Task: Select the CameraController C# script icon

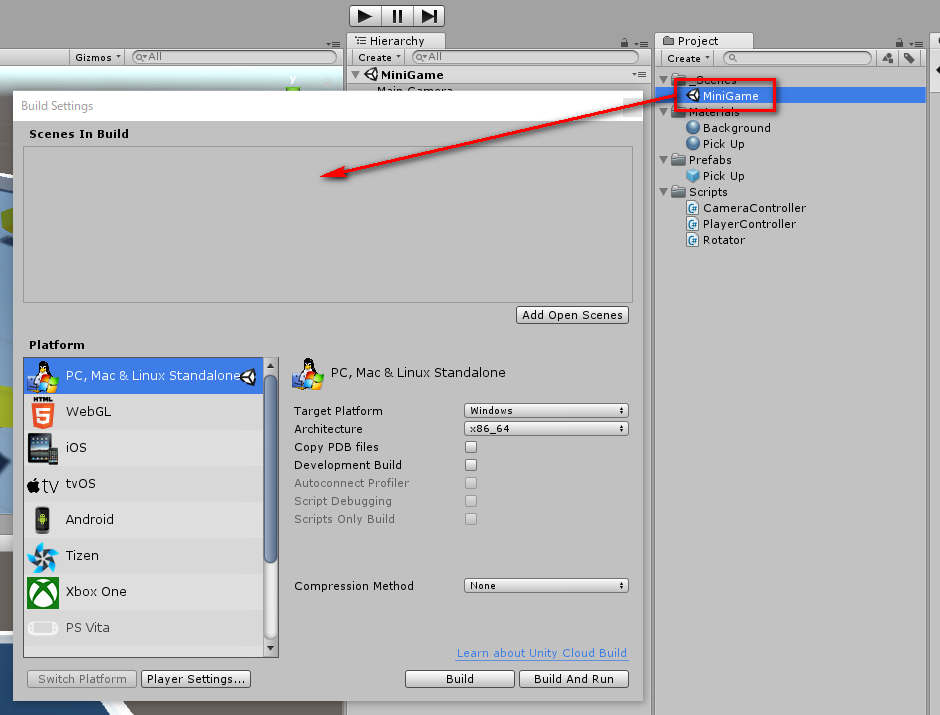Action: (692, 208)
